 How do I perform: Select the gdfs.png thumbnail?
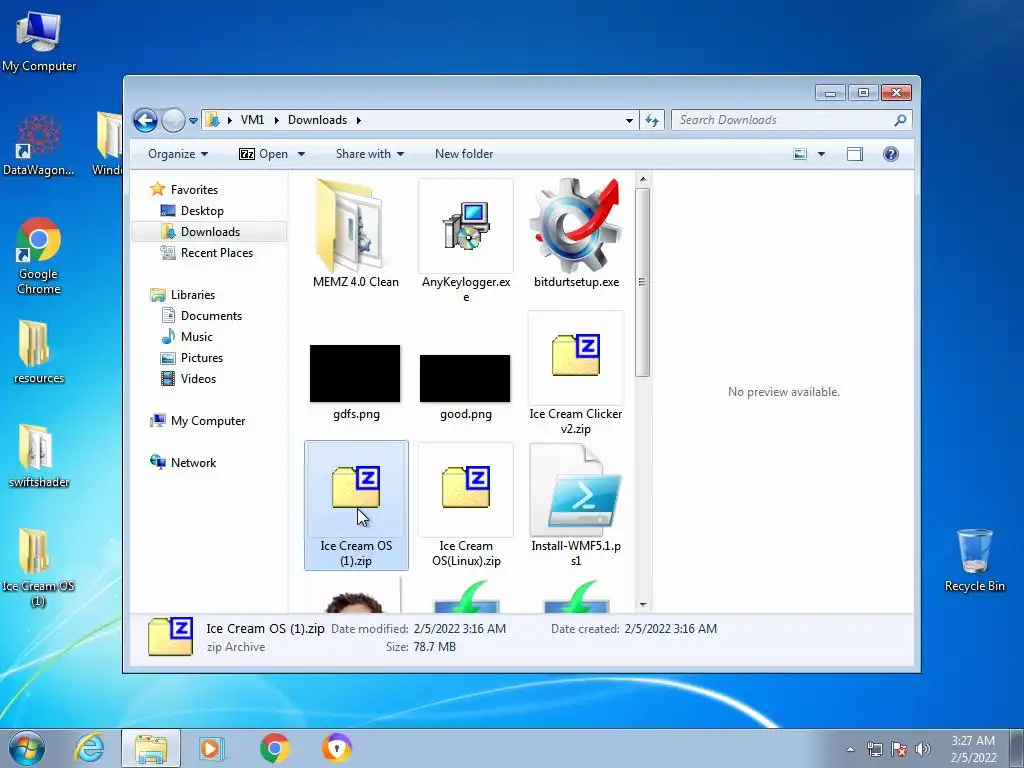(355, 374)
